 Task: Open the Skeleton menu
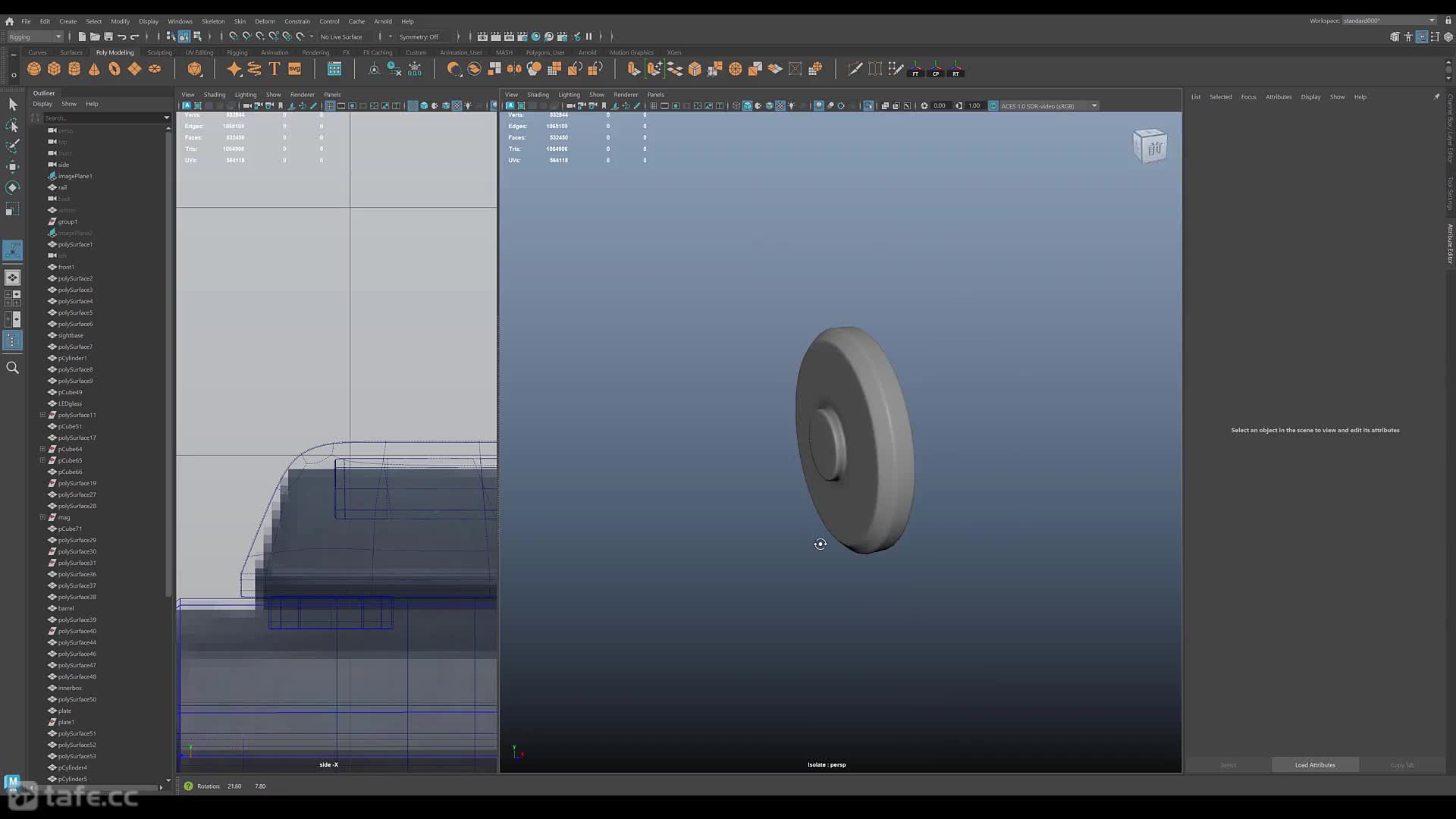(213, 21)
